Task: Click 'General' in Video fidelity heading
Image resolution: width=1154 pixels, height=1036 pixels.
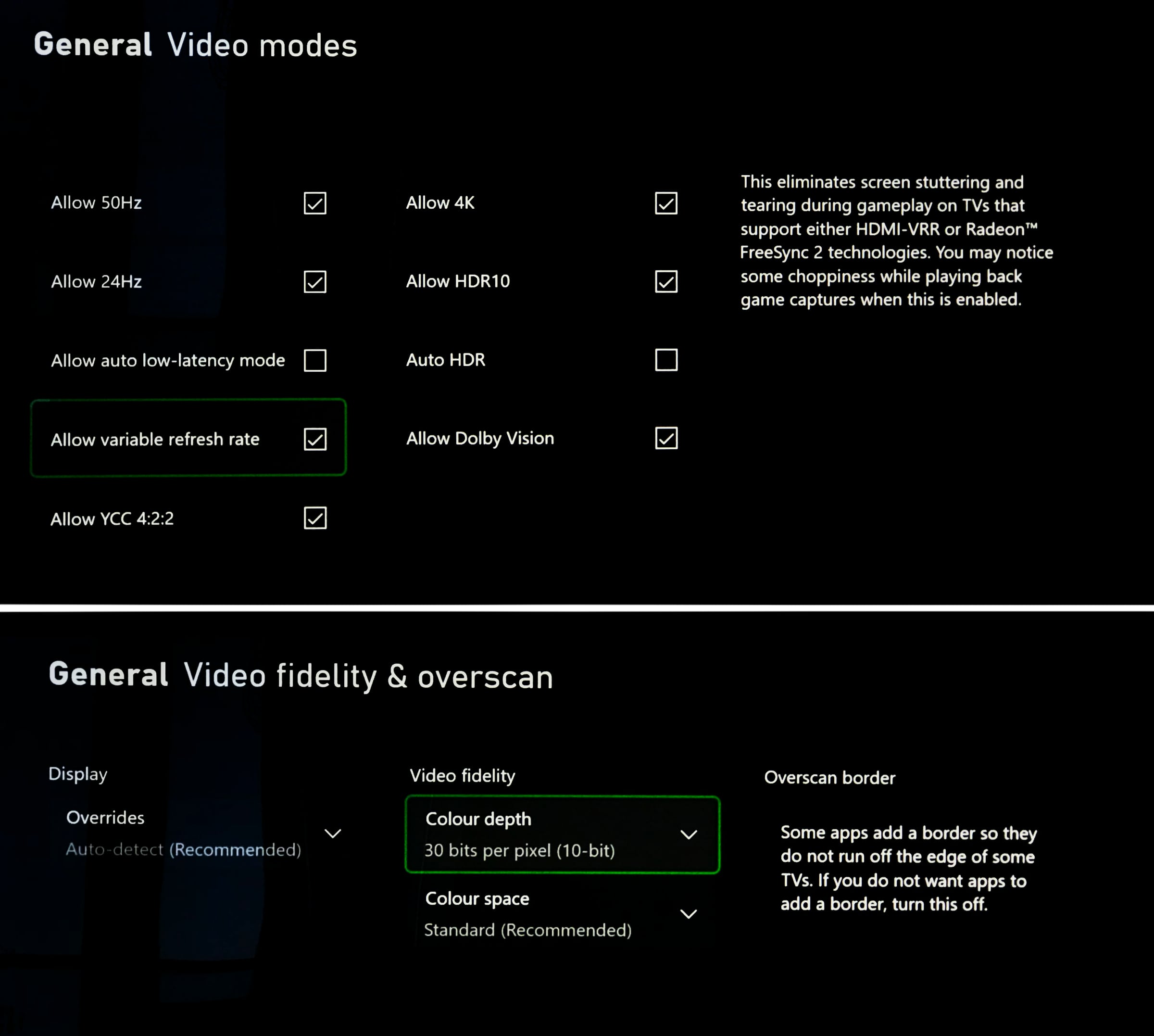Action: 108,674
